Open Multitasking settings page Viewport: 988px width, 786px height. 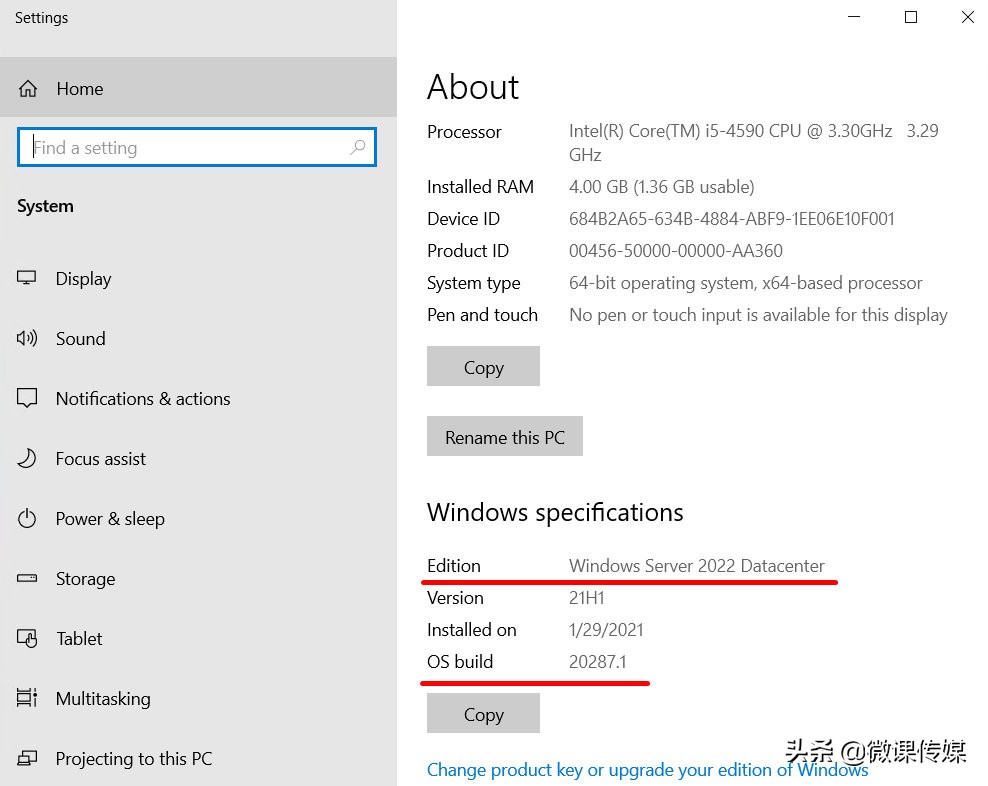click(198, 698)
